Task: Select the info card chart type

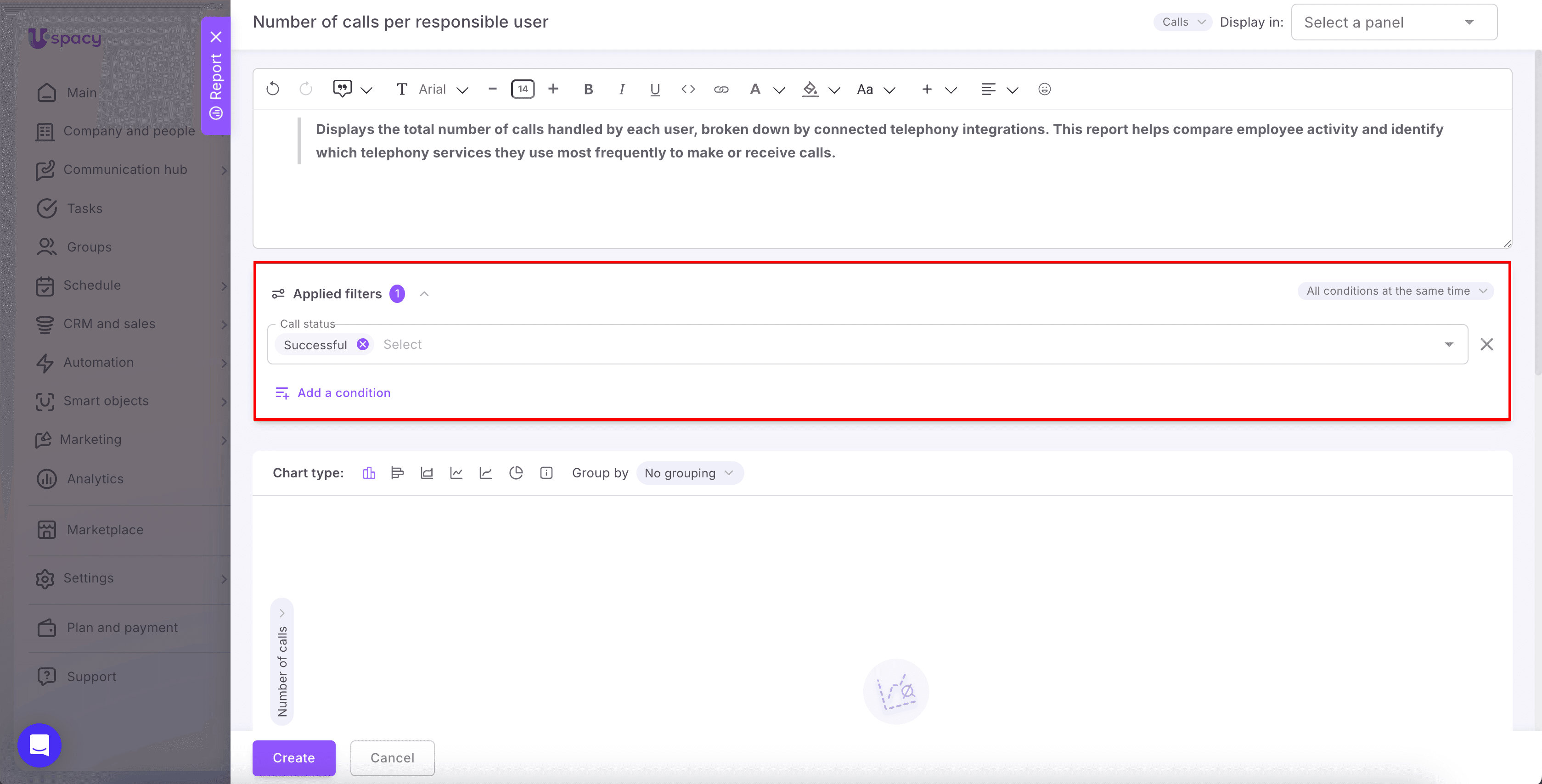Action: [546, 473]
